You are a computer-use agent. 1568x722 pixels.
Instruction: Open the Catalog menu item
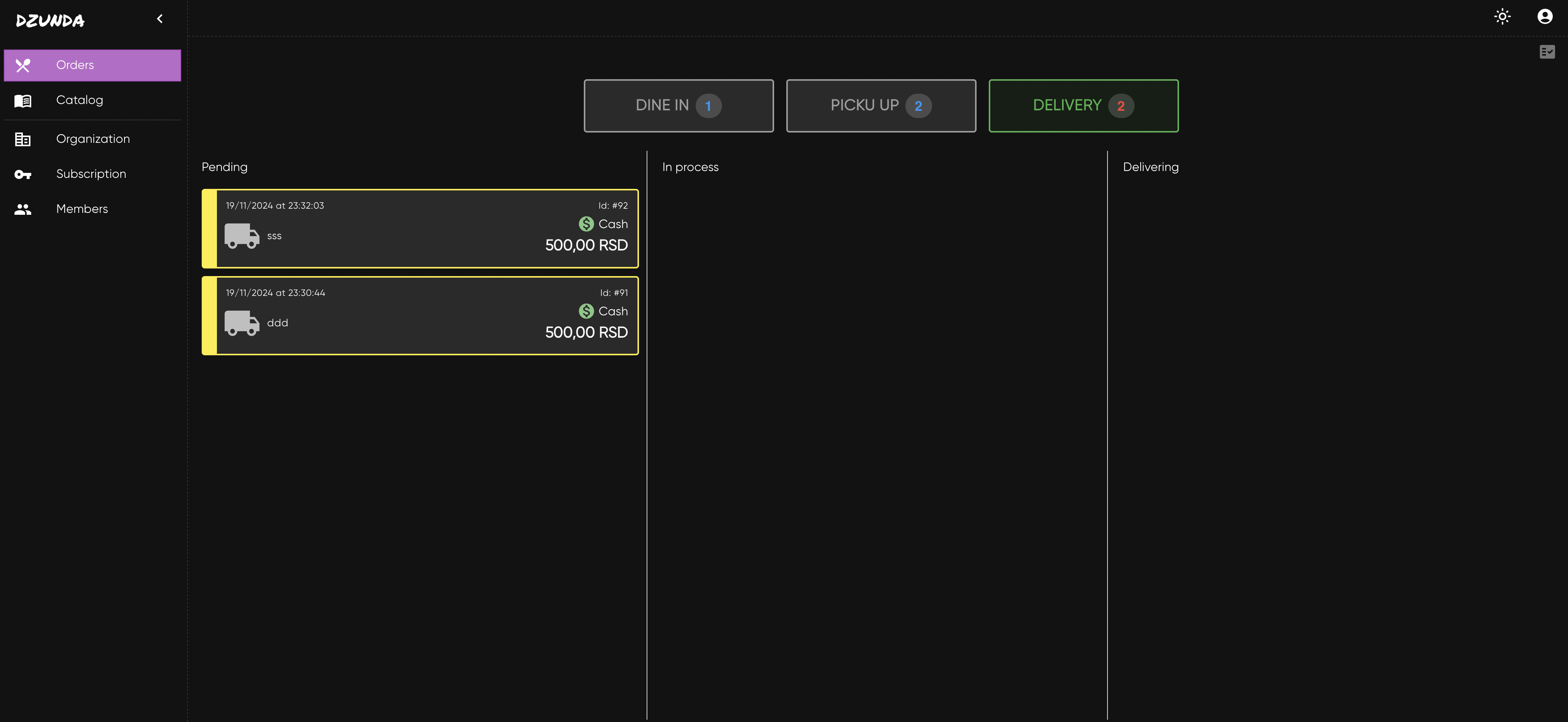pos(80,100)
